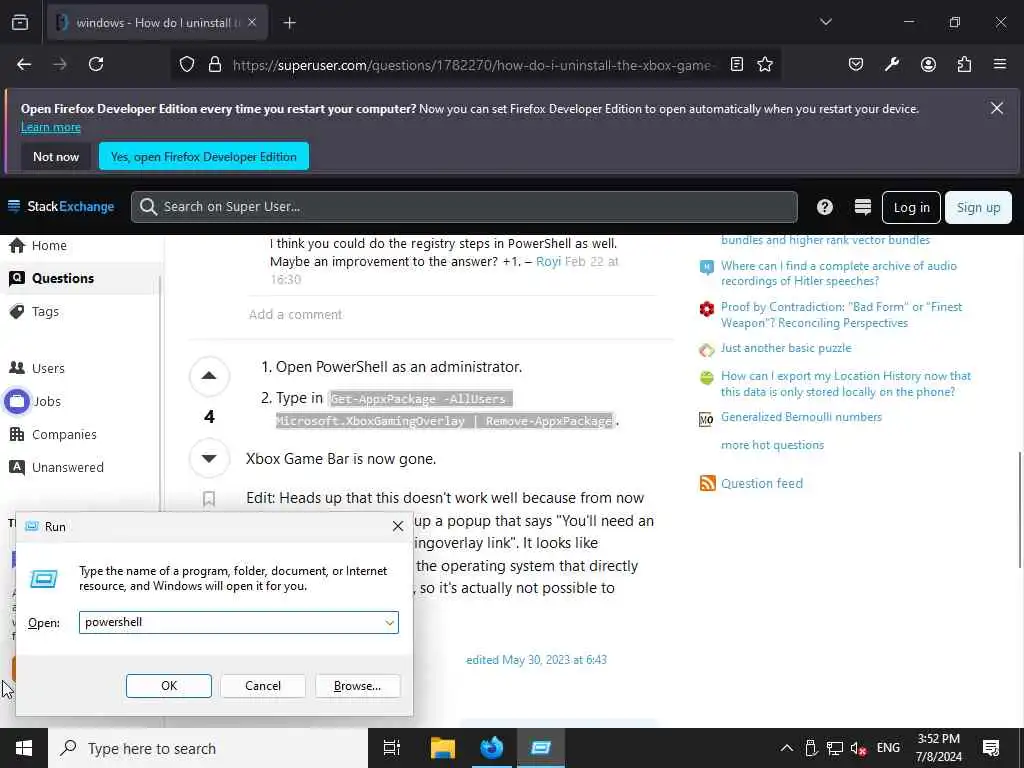This screenshot has width=1024, height=768.
Task: Open commenter Royi's profile link
Action: pyautogui.click(x=548, y=262)
